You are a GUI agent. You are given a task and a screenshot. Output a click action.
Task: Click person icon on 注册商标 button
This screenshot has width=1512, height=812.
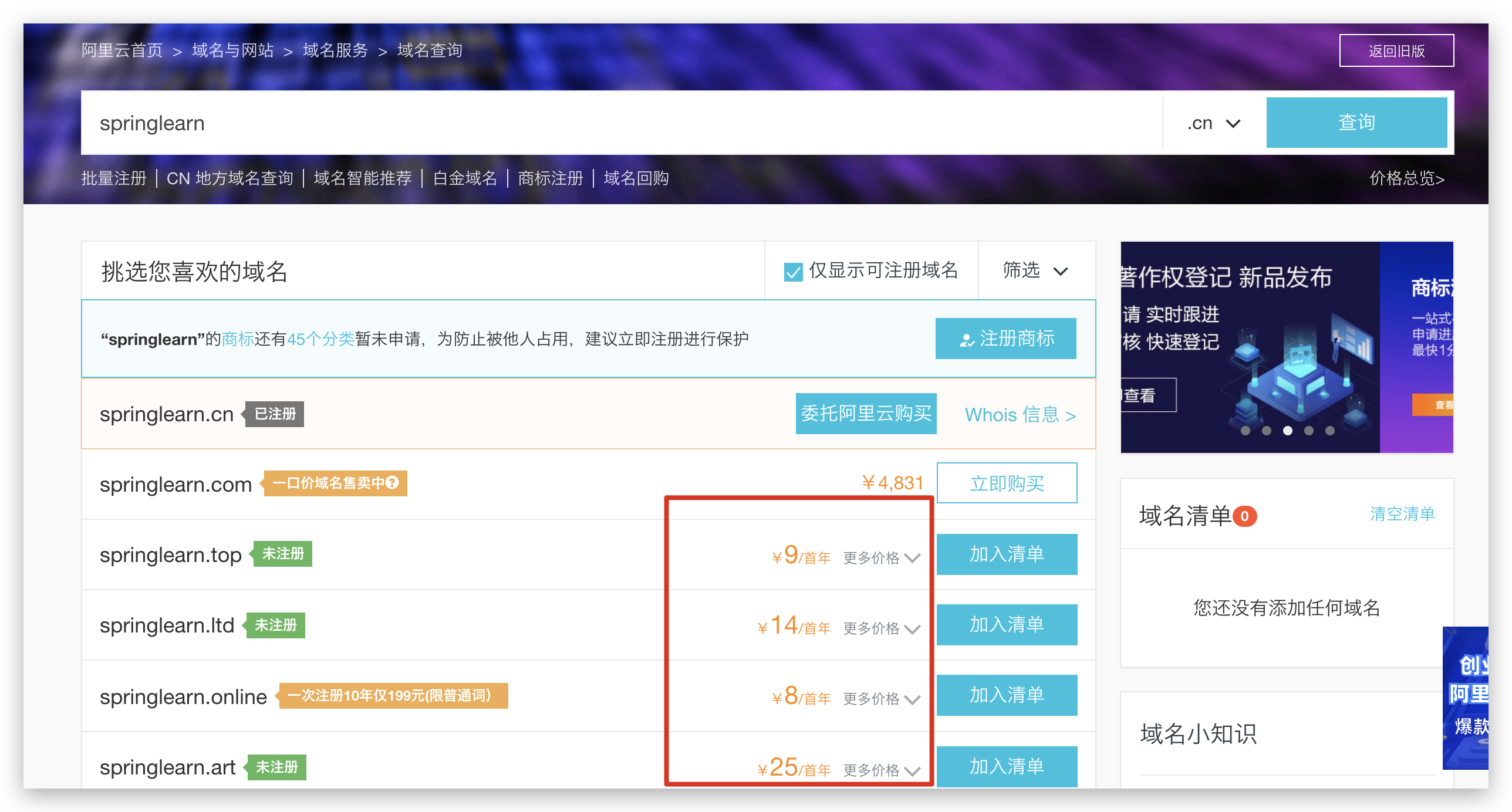click(966, 340)
